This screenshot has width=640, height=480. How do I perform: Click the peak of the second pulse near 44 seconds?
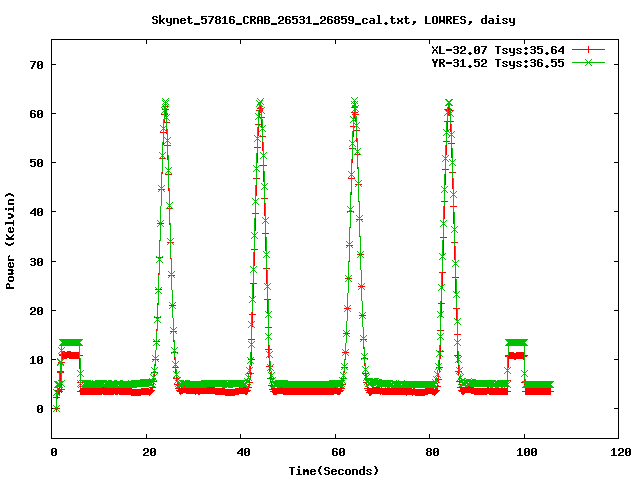point(260,102)
